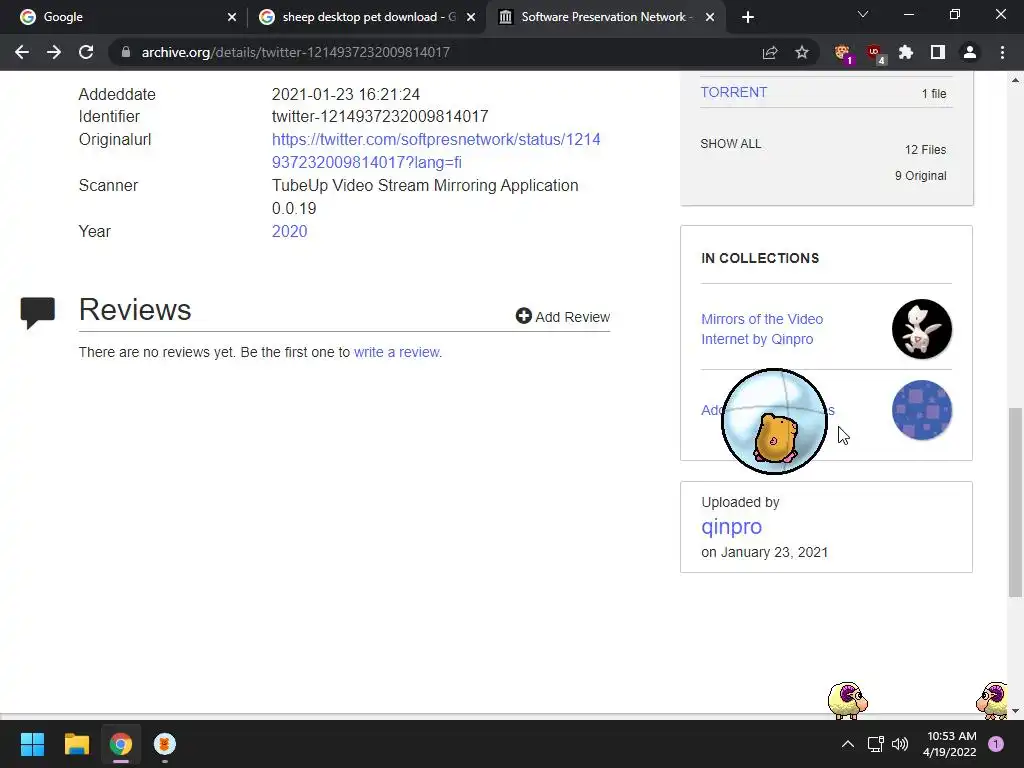Open Chrome three-dot menu

click(1002, 52)
